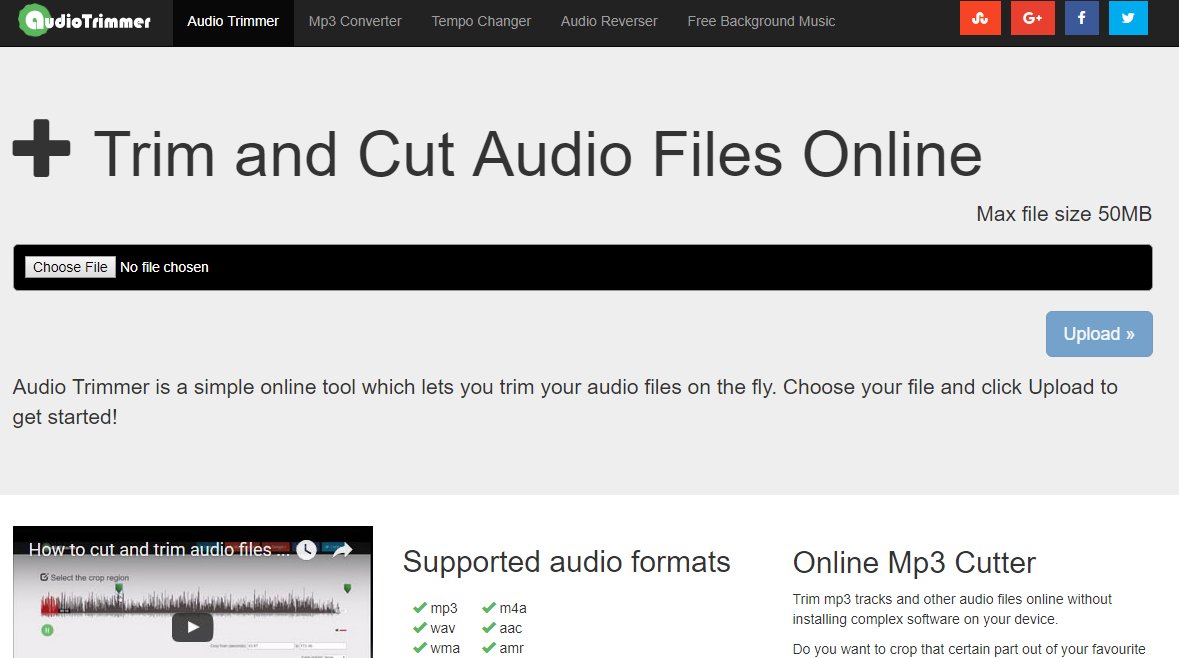Click the video Watch Later clock icon

click(306, 549)
